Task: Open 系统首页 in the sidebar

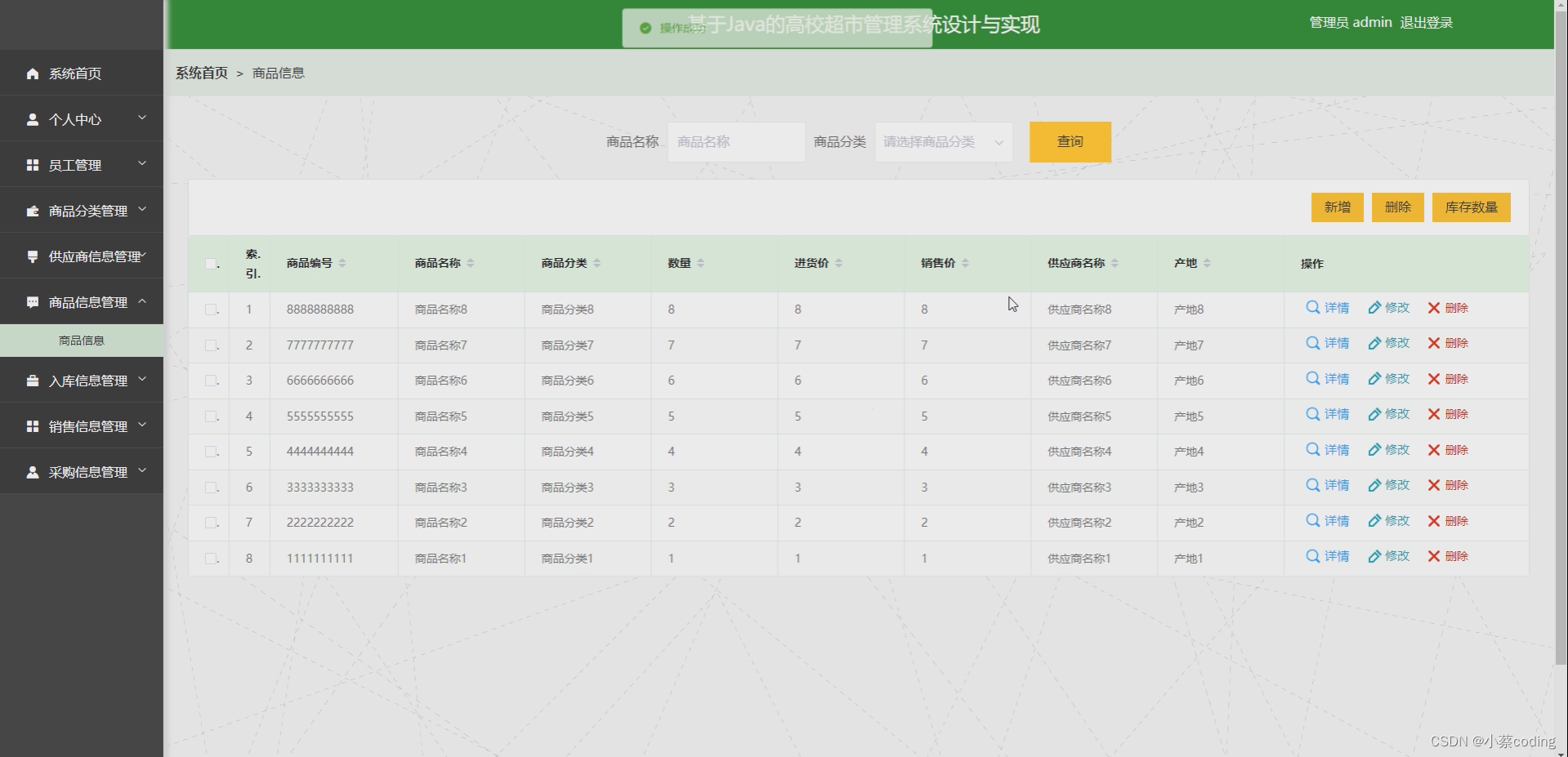Action: (82, 73)
